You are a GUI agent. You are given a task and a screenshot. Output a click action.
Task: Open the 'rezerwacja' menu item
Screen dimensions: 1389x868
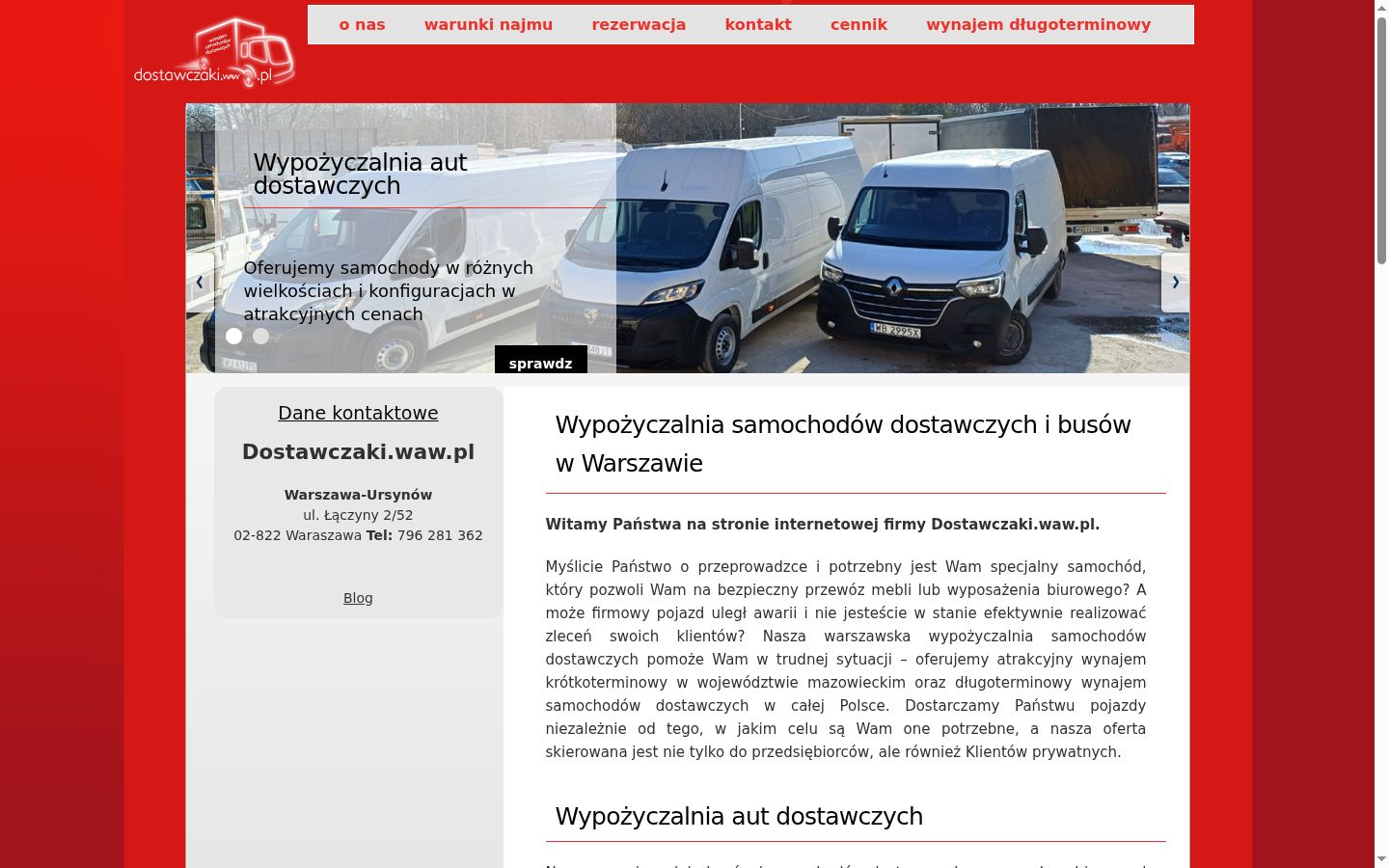click(x=639, y=25)
